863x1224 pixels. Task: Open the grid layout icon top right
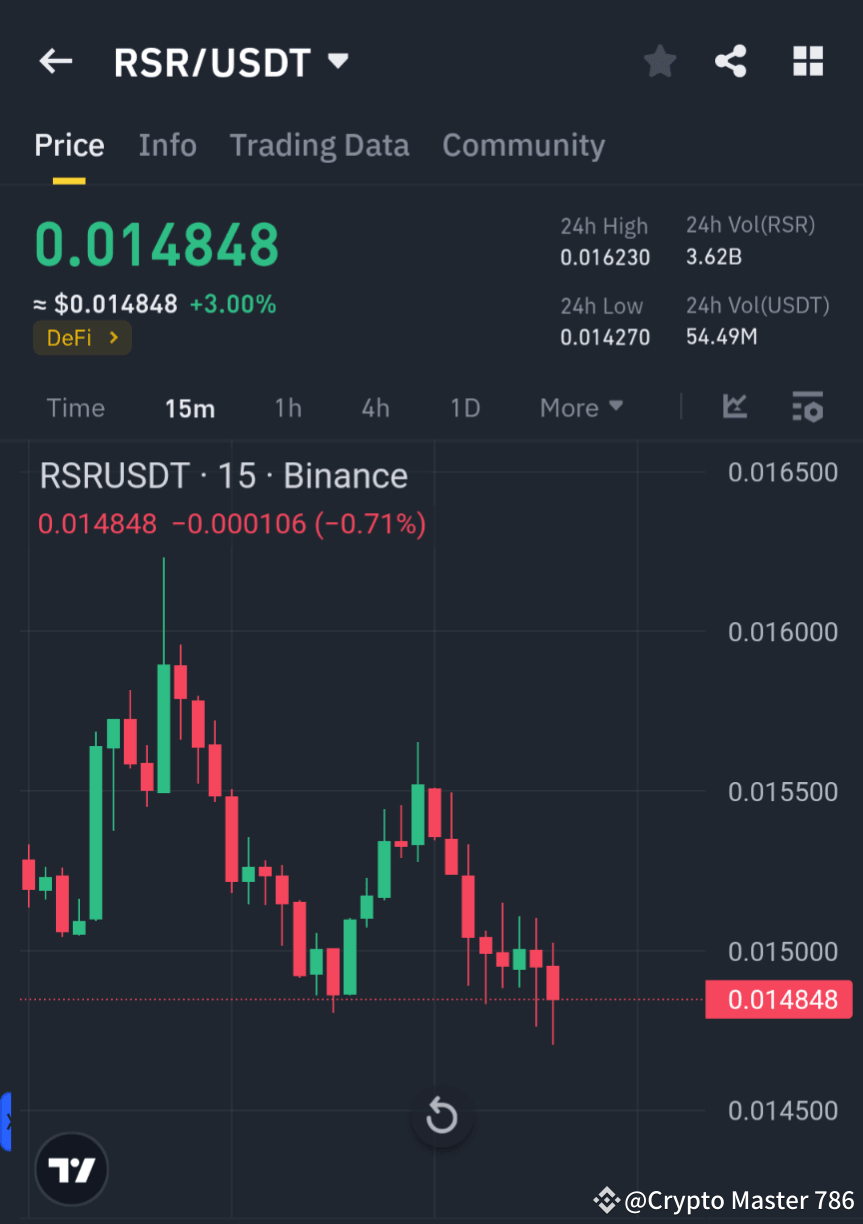click(x=807, y=61)
